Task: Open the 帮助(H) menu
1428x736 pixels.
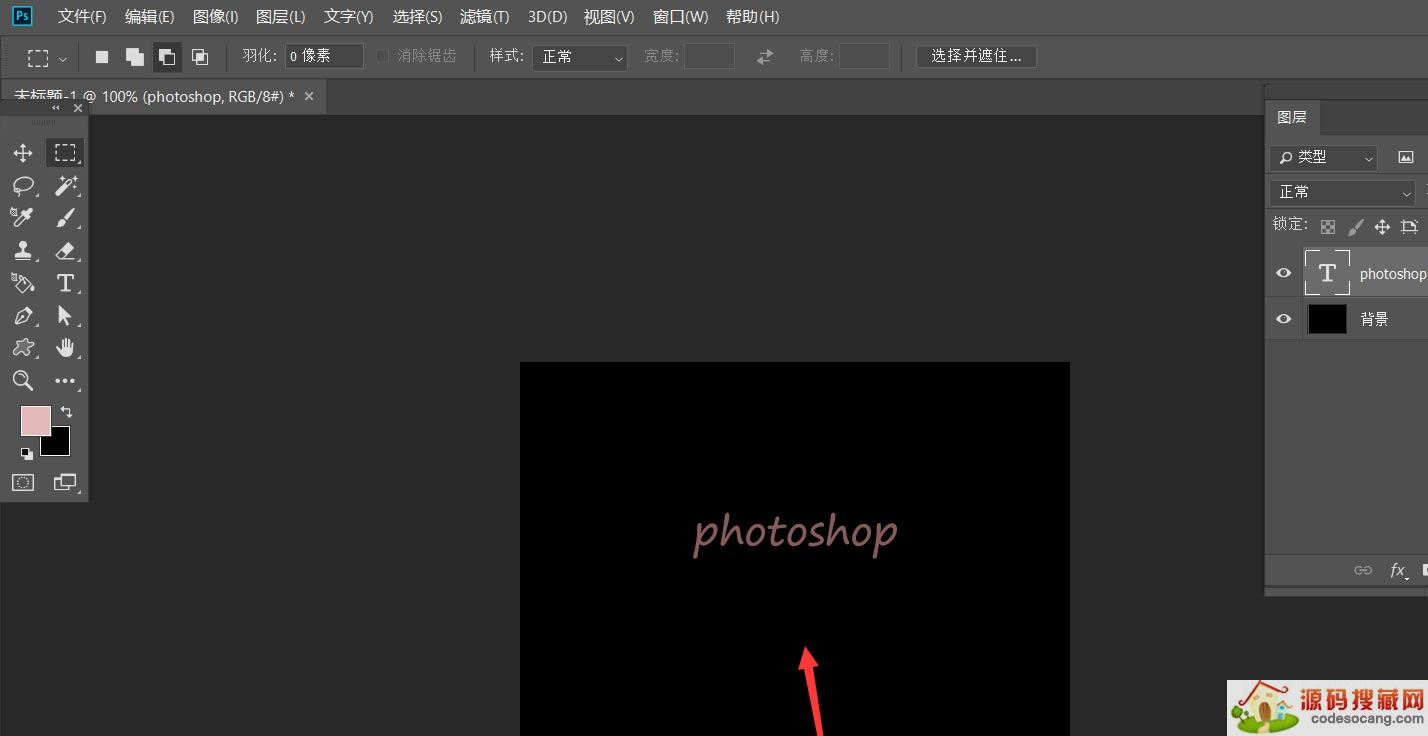Action: tap(752, 17)
